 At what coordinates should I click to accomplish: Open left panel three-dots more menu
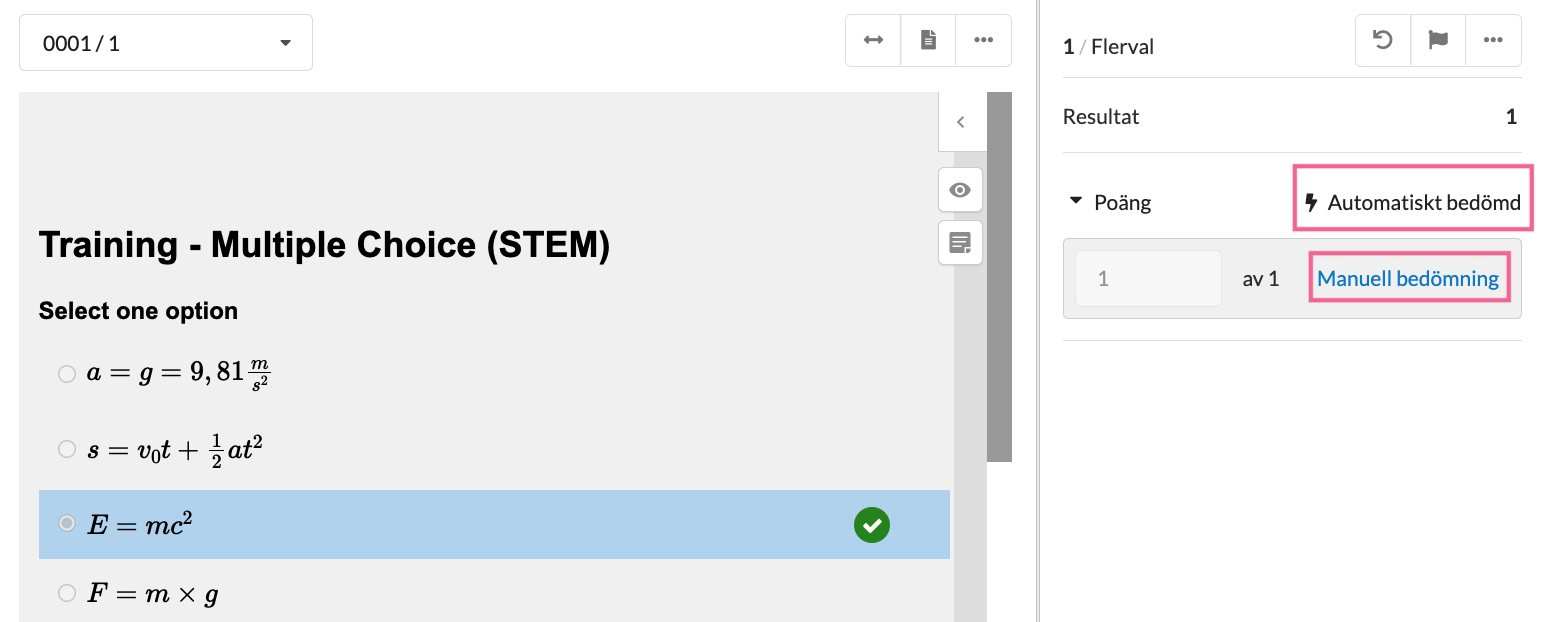pyautogui.click(x=984, y=41)
